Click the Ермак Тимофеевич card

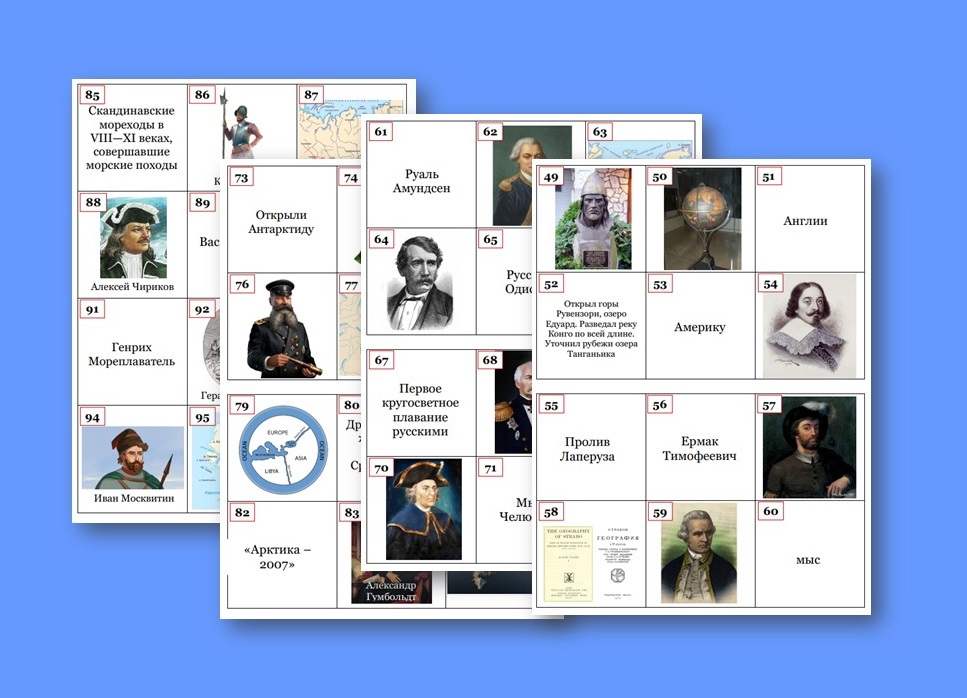[699, 449]
